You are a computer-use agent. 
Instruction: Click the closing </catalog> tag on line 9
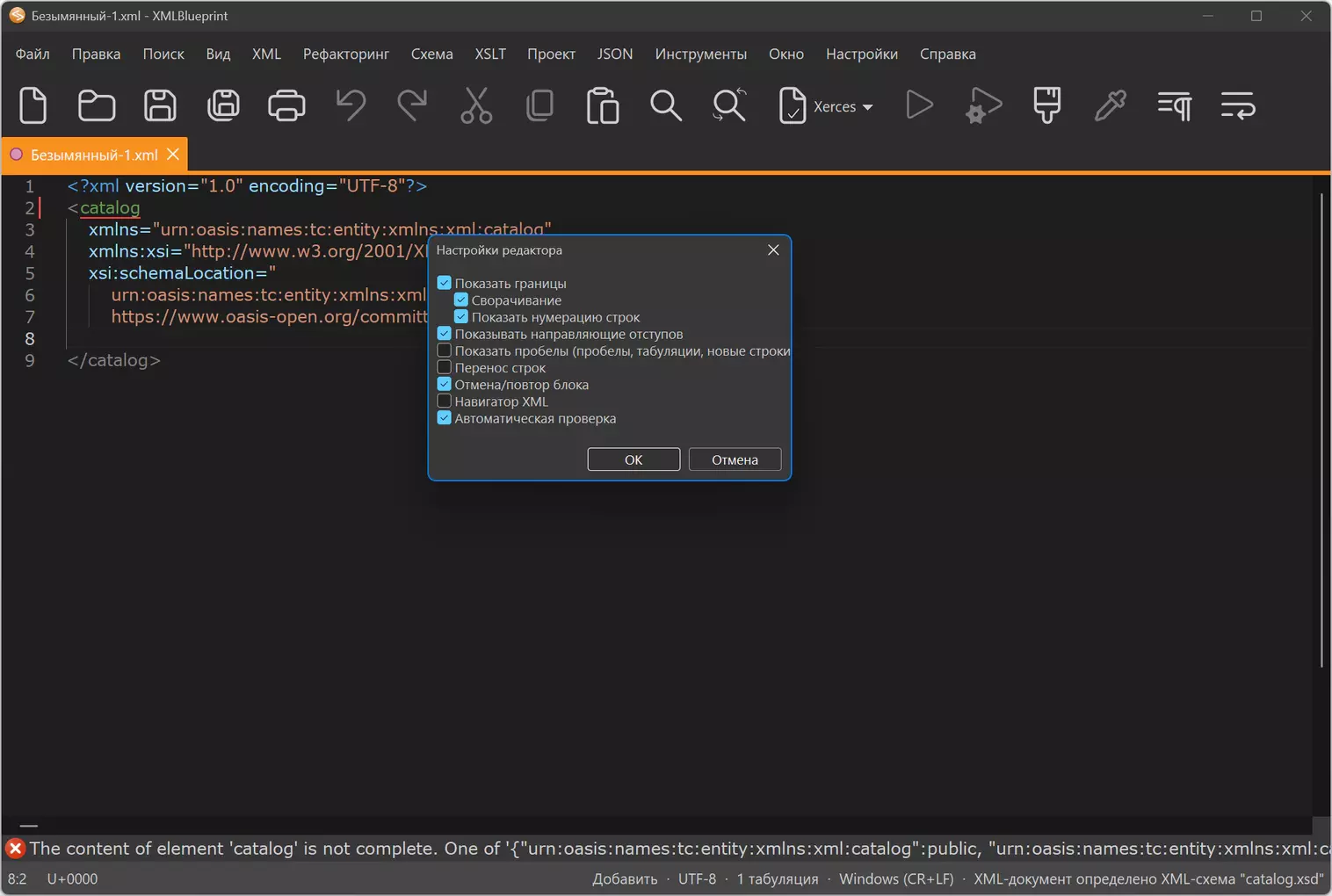click(x=114, y=360)
